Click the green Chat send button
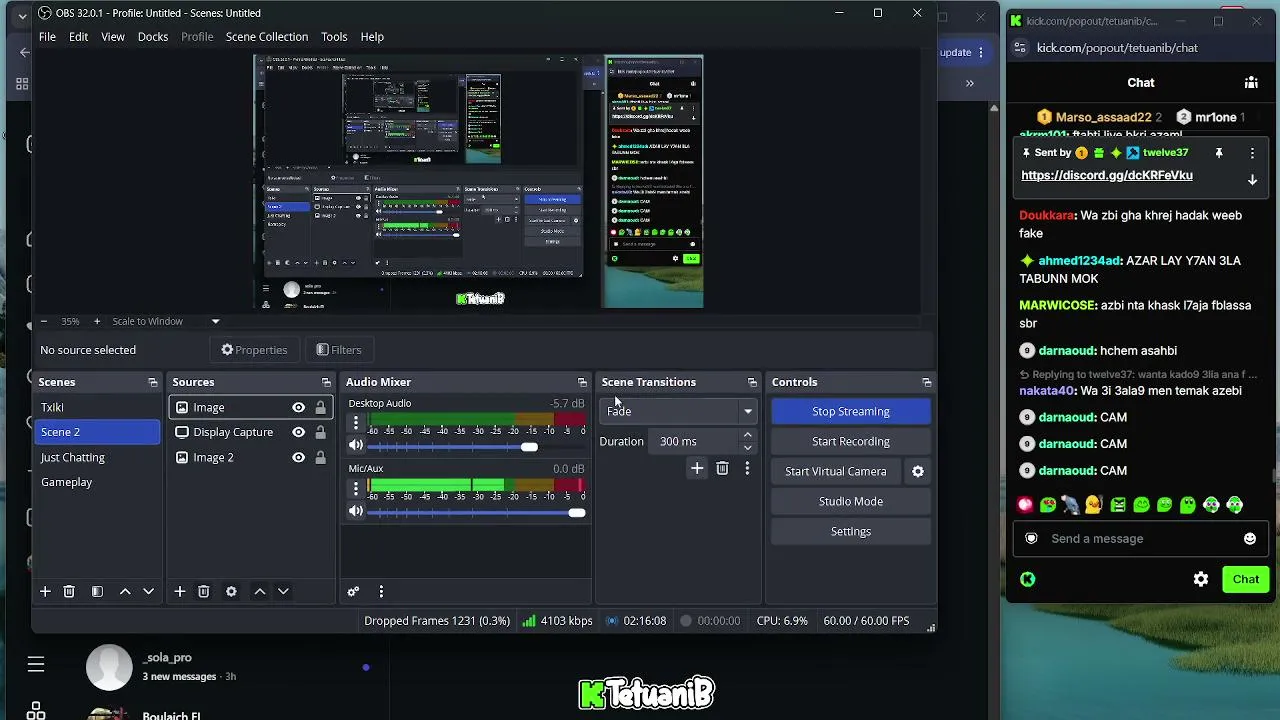1280x720 pixels. pos(1246,579)
